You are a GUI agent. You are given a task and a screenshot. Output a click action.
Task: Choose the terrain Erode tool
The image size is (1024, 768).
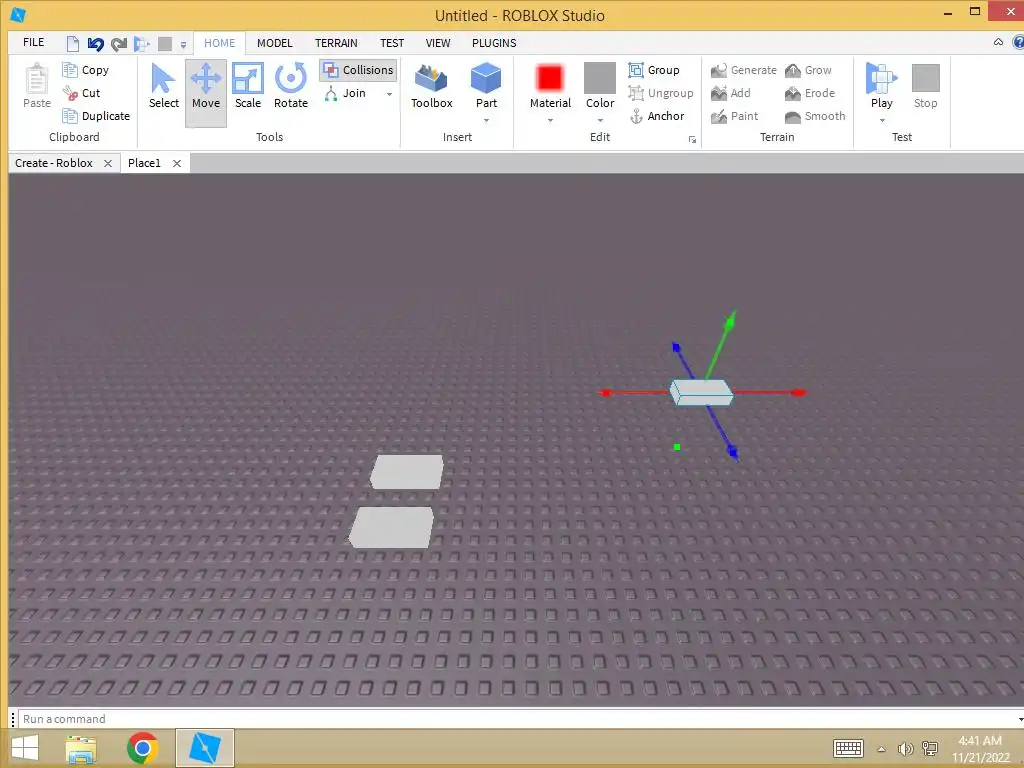(x=810, y=93)
